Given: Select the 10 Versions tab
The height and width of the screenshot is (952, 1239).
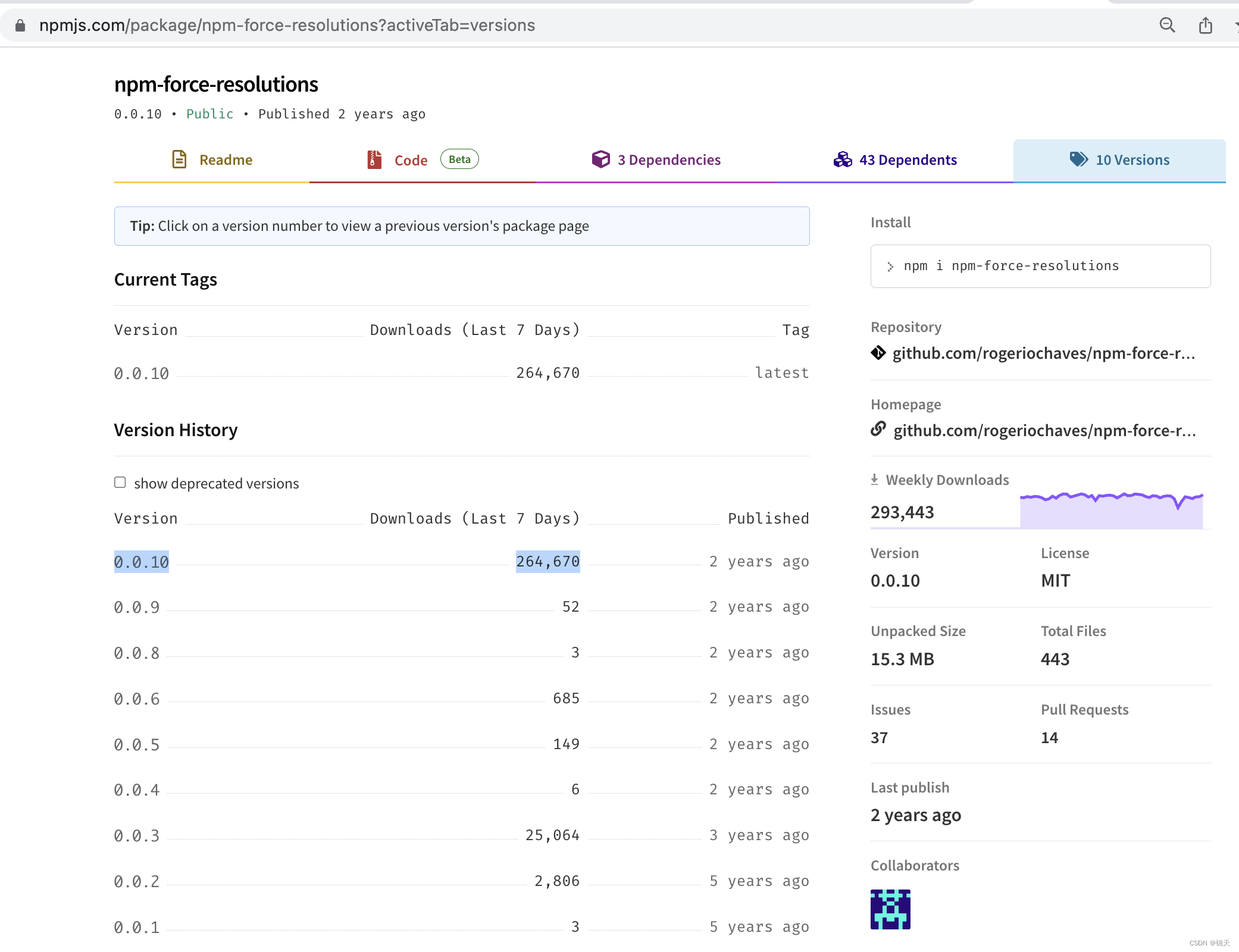Looking at the screenshot, I should (1119, 159).
